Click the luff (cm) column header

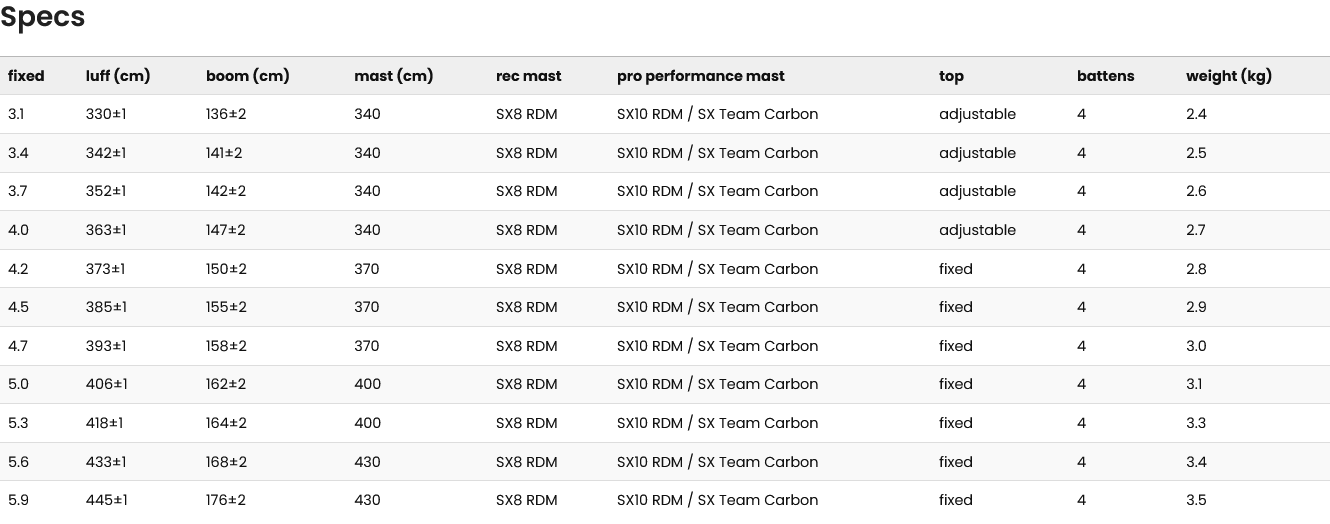118,76
